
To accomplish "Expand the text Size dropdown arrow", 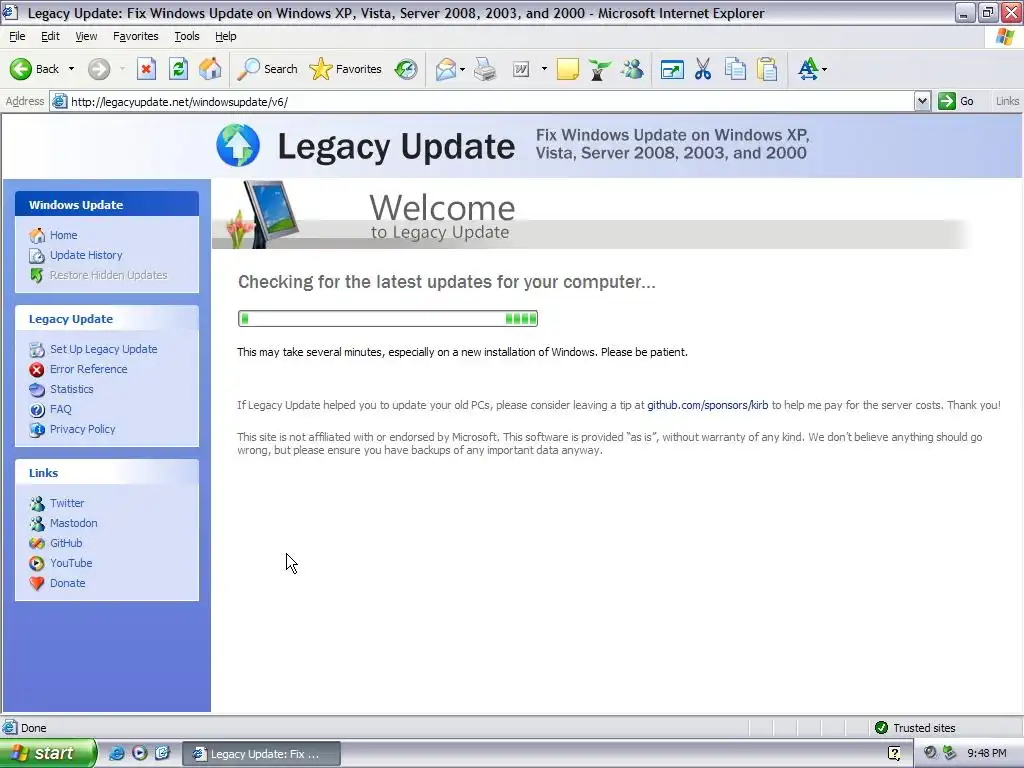I will point(824,69).
